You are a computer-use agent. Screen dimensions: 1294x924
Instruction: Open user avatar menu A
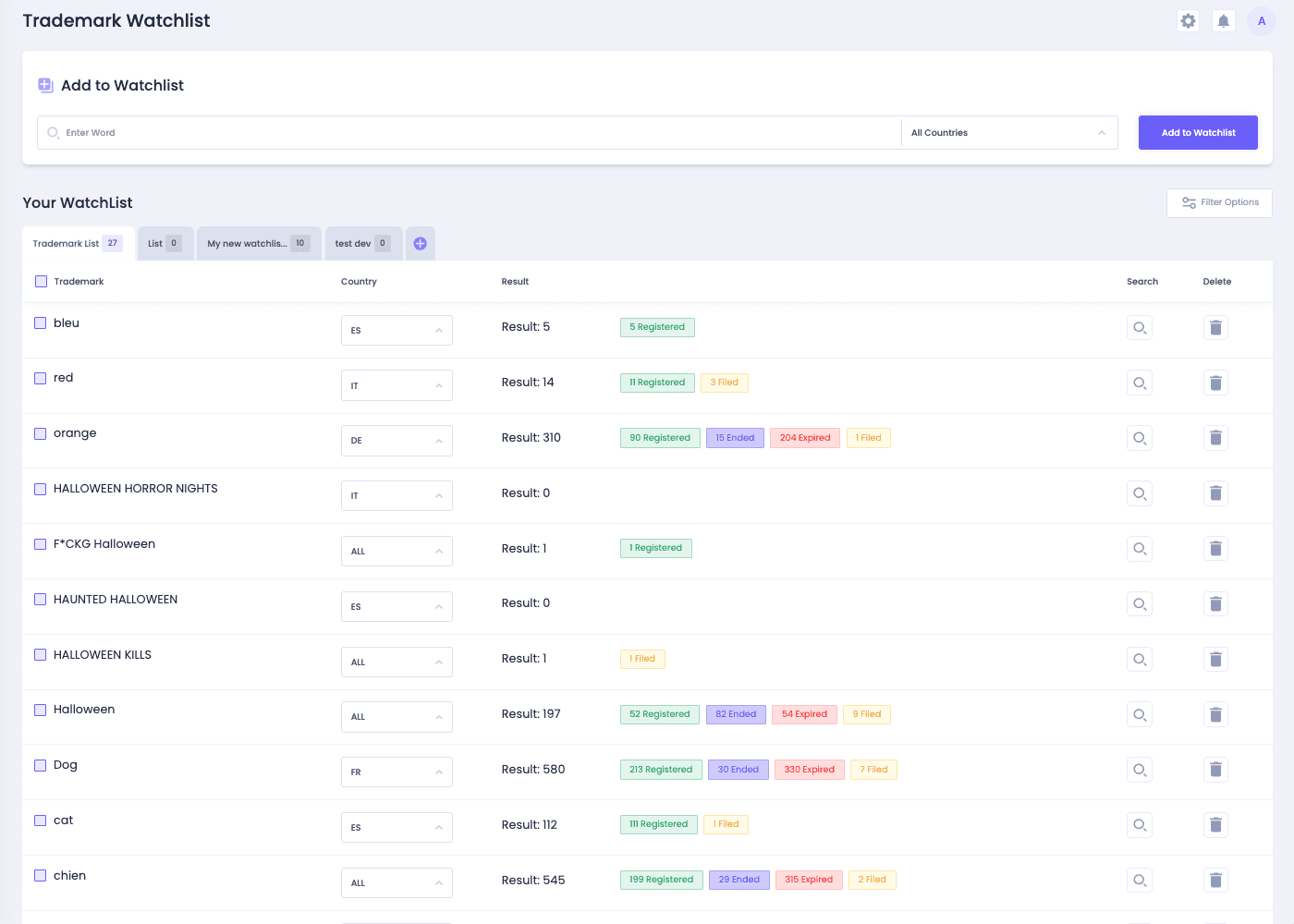pyautogui.click(x=1262, y=20)
